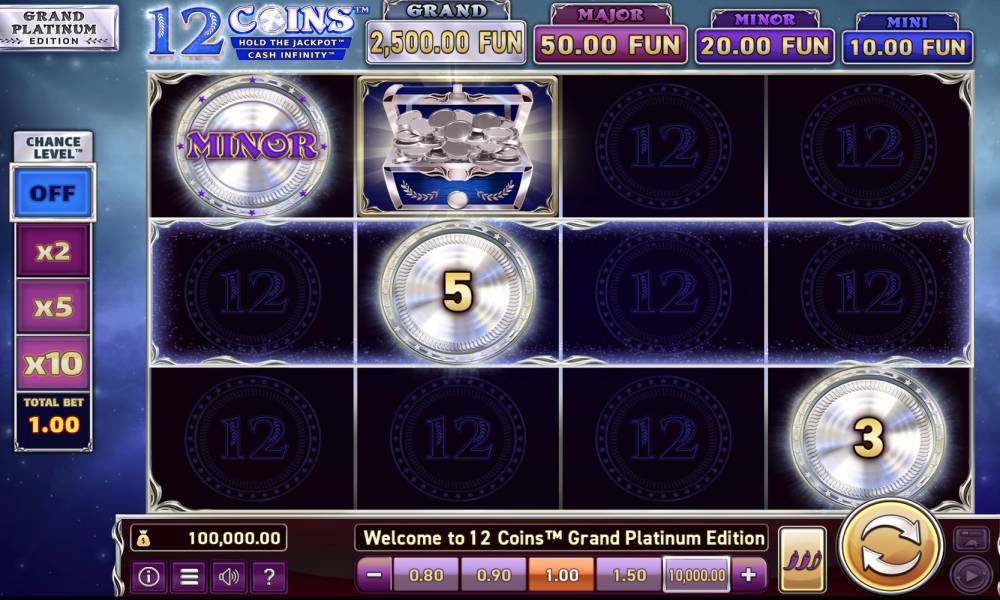Viewport: 1000px width, 600px height.
Task: Enable x10 Chance Level
Action: click(x=53, y=363)
